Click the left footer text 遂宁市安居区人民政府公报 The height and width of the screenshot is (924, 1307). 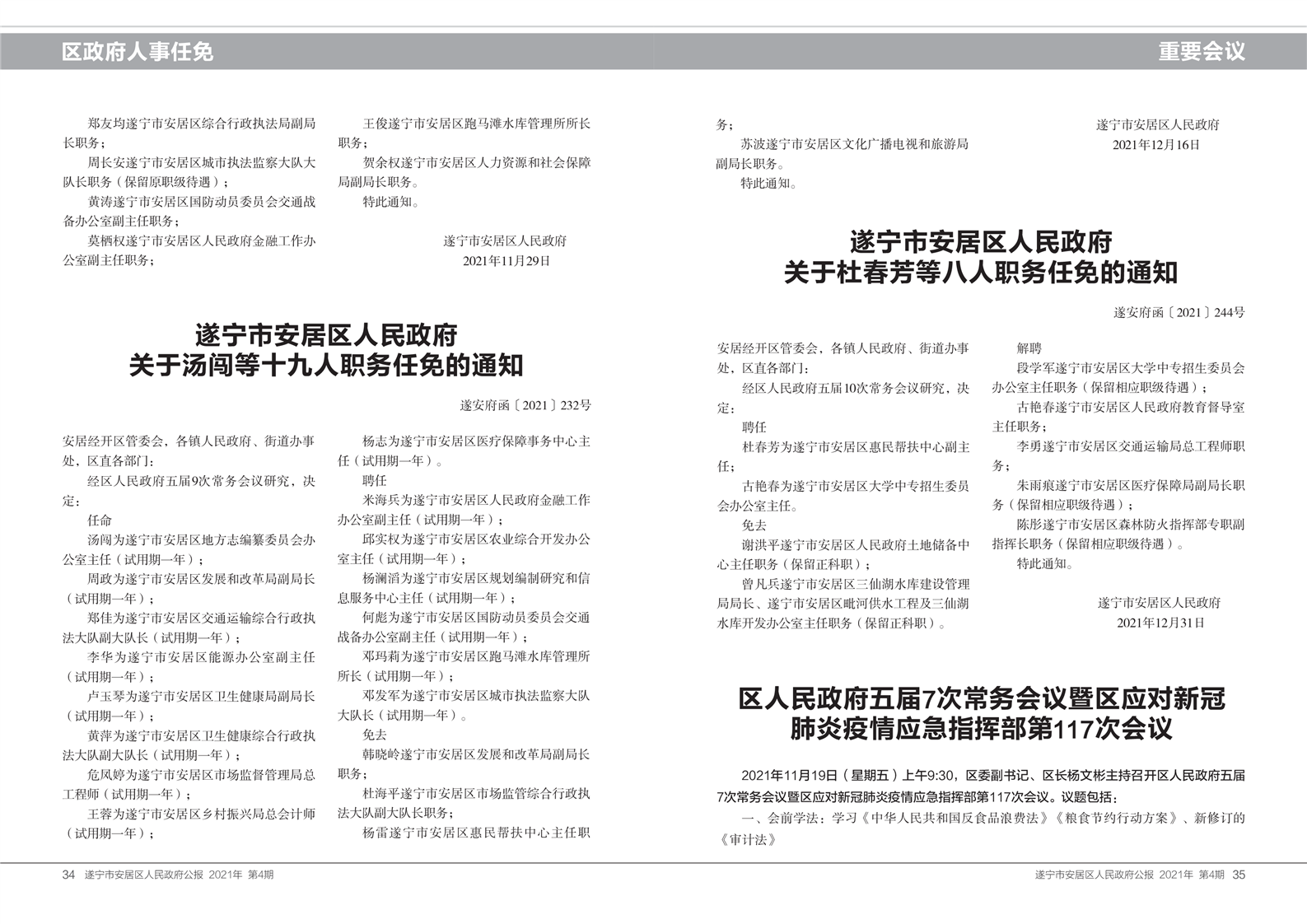(143, 875)
